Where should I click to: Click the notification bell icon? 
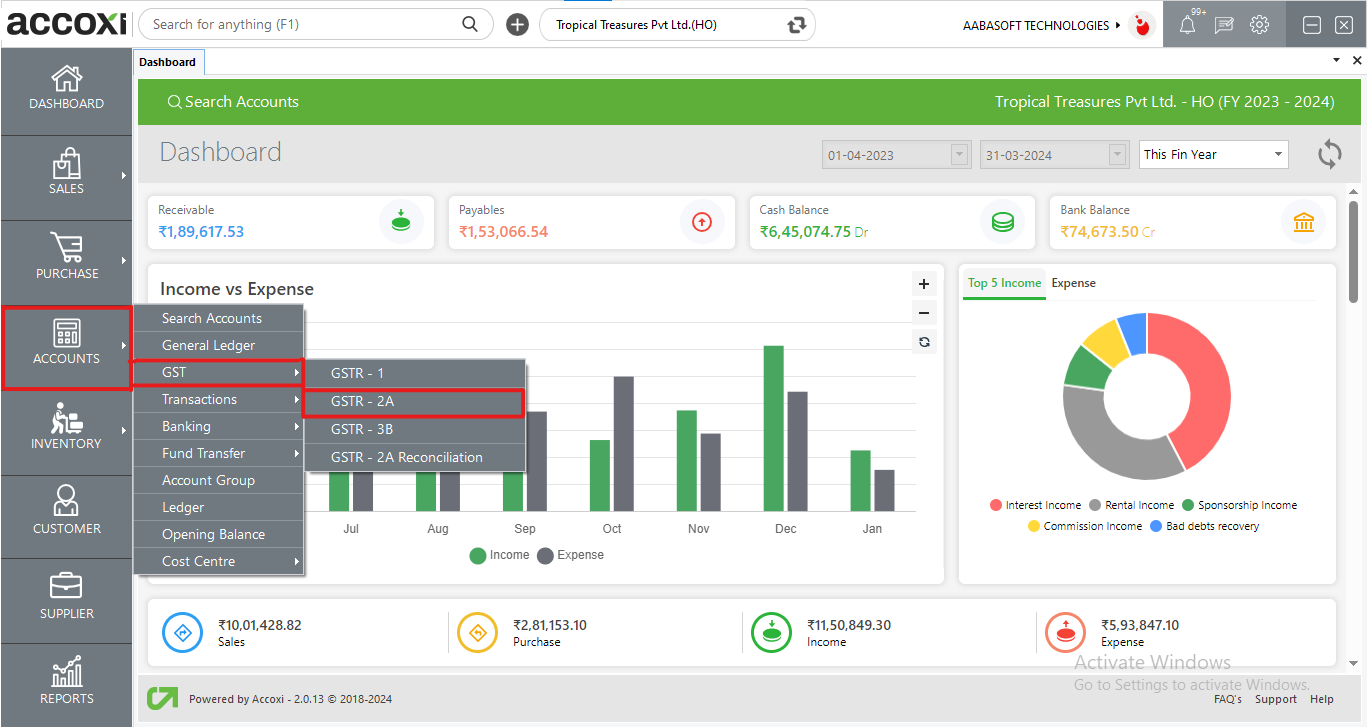(1187, 26)
